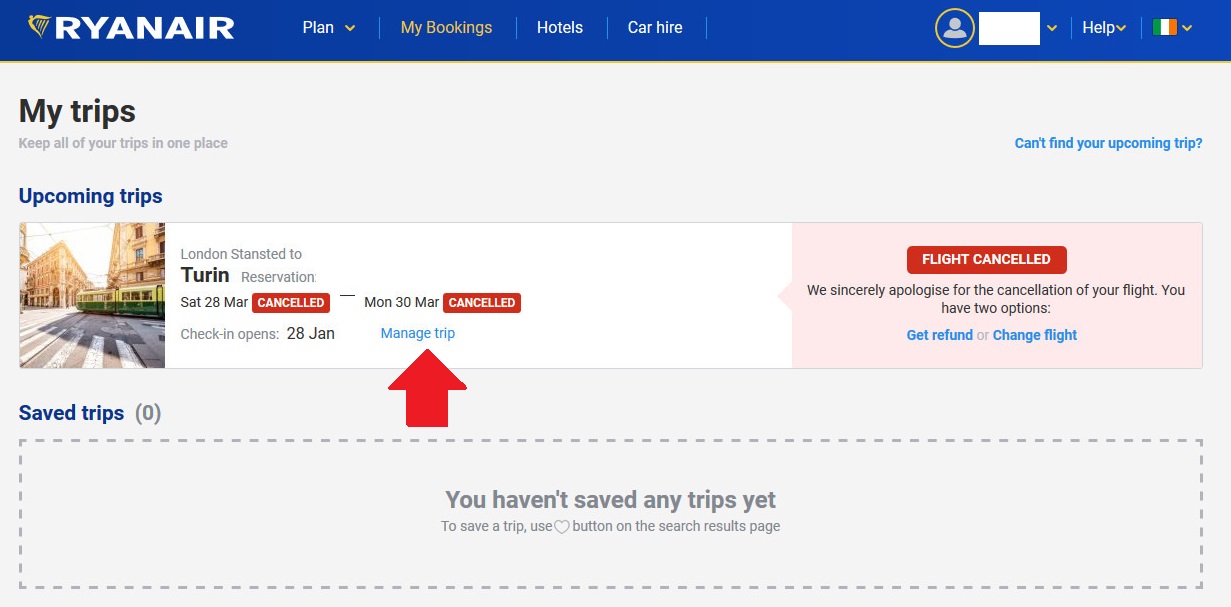Choose the Get refund option

[x=939, y=335]
